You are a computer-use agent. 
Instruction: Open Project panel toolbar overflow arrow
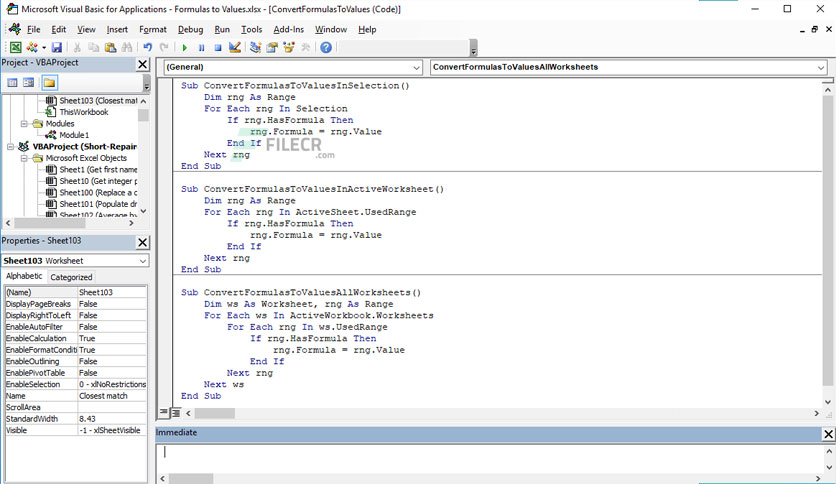pos(147,84)
